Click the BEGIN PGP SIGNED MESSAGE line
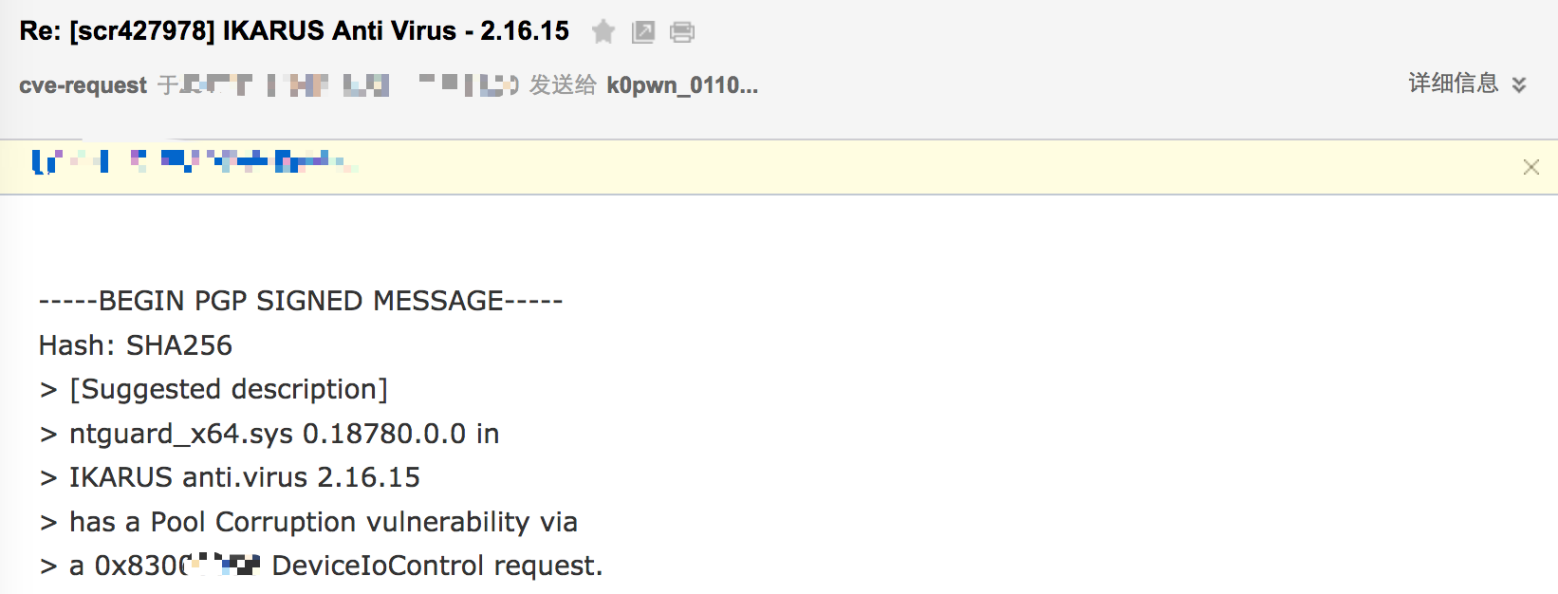 pos(301,301)
